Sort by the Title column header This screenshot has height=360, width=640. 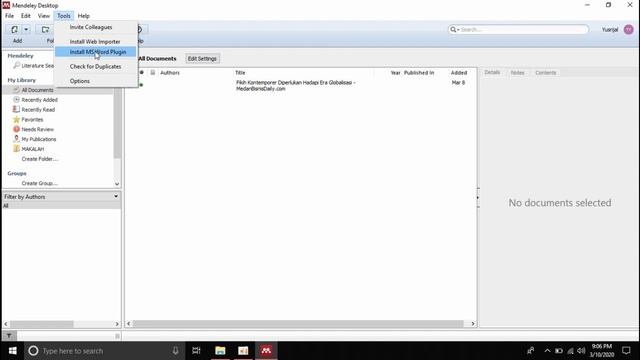(x=240, y=73)
